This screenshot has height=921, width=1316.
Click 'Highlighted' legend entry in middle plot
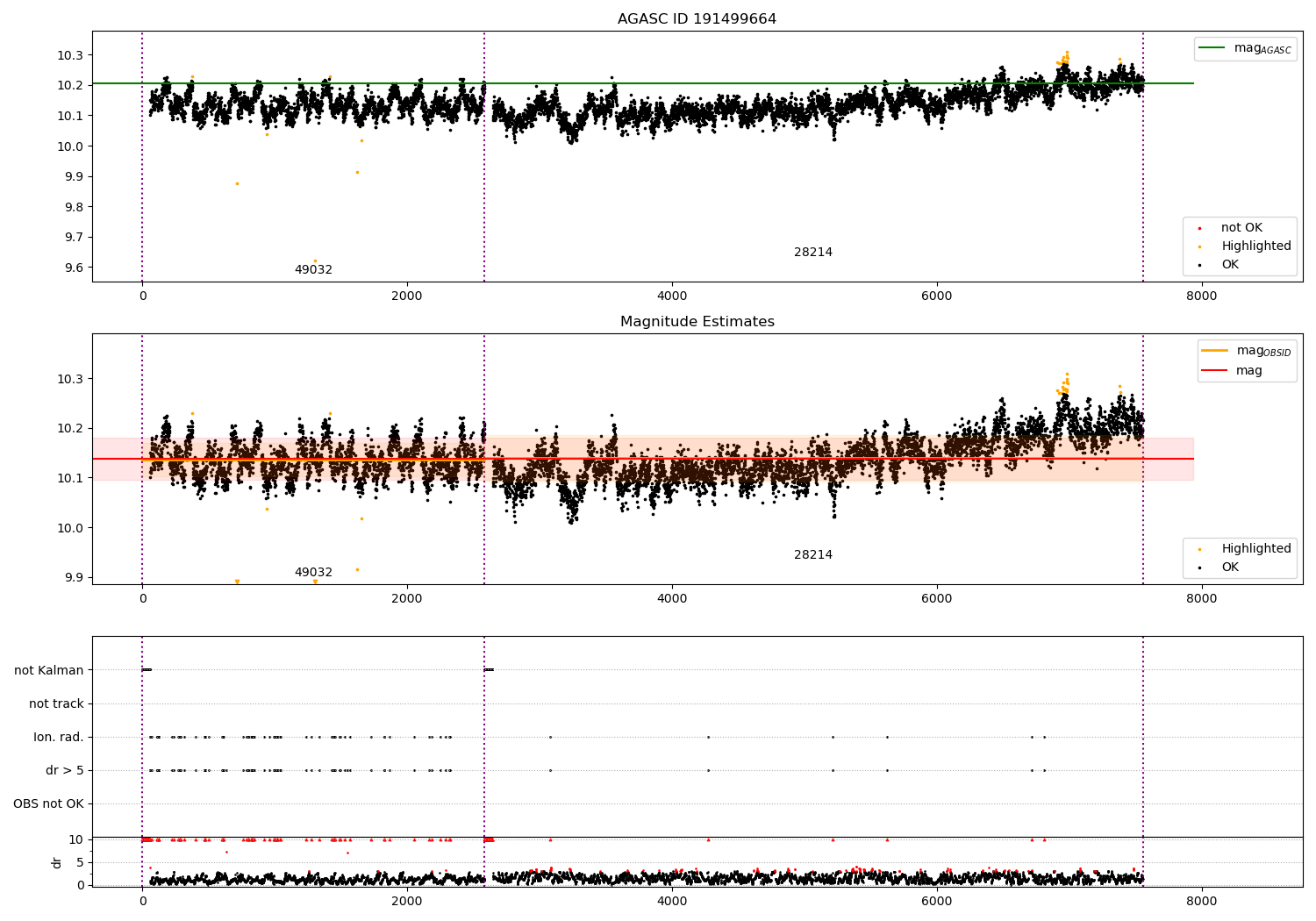[x=1246, y=549]
